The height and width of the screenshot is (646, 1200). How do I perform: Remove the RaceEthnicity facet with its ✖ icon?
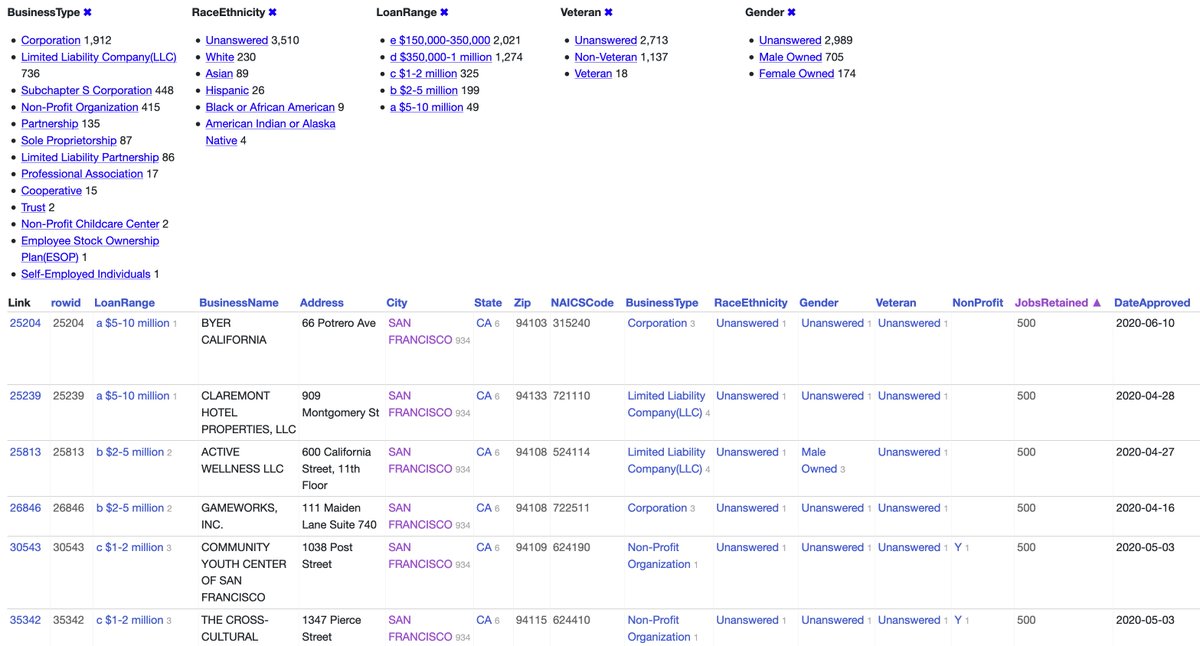[273, 12]
